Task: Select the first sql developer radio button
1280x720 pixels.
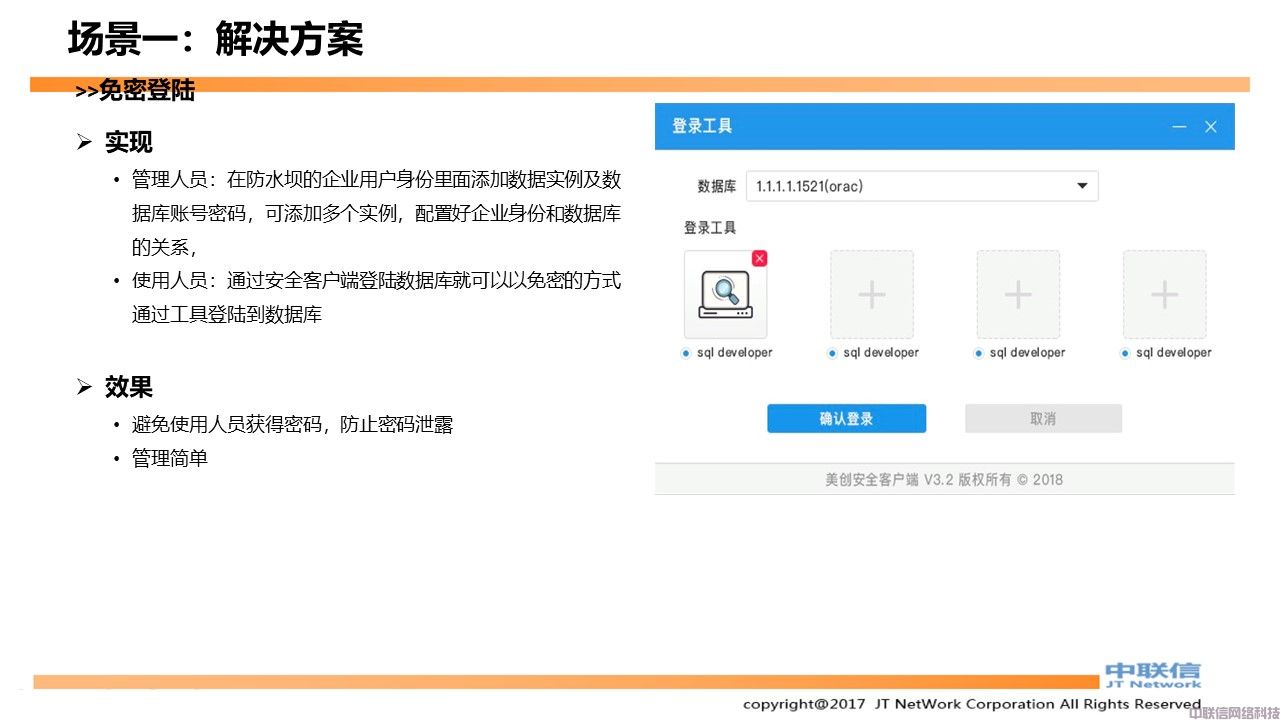Action: pos(686,353)
